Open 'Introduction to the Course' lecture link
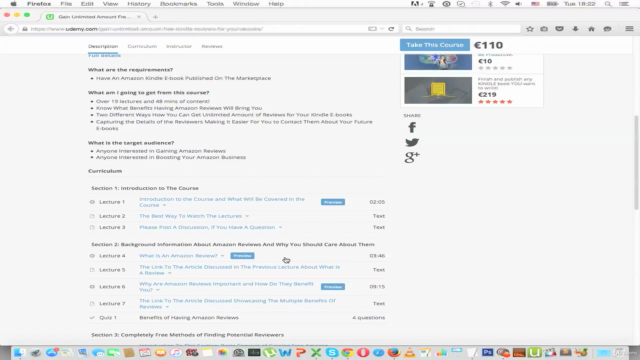The image size is (640, 360). click(x=222, y=202)
